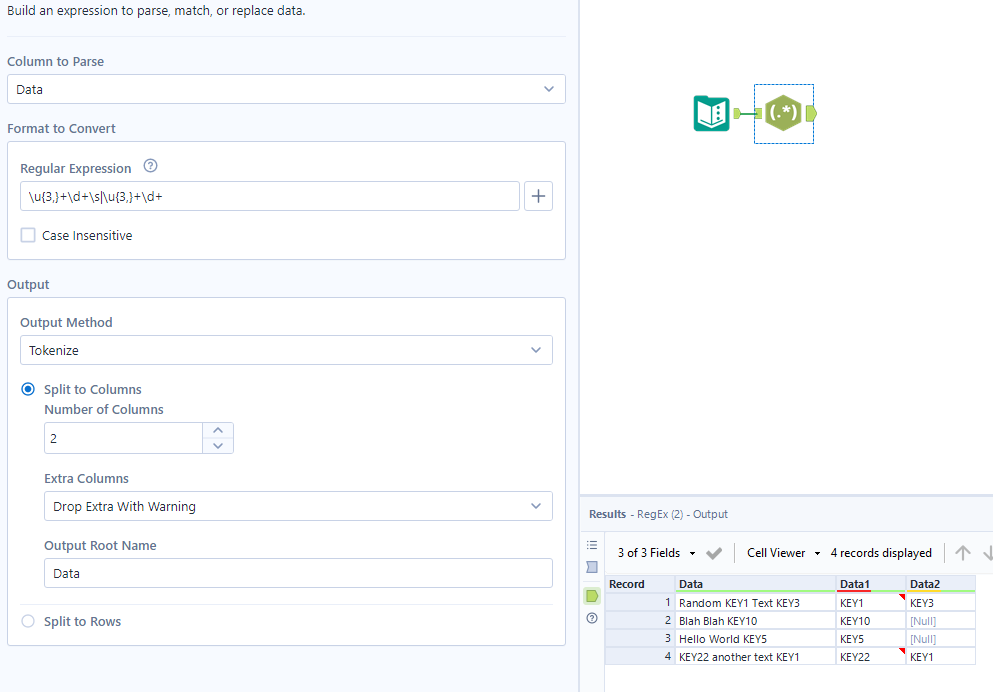Select the [Null] cell in record 2
This screenshot has width=993, height=692.
coord(941,621)
